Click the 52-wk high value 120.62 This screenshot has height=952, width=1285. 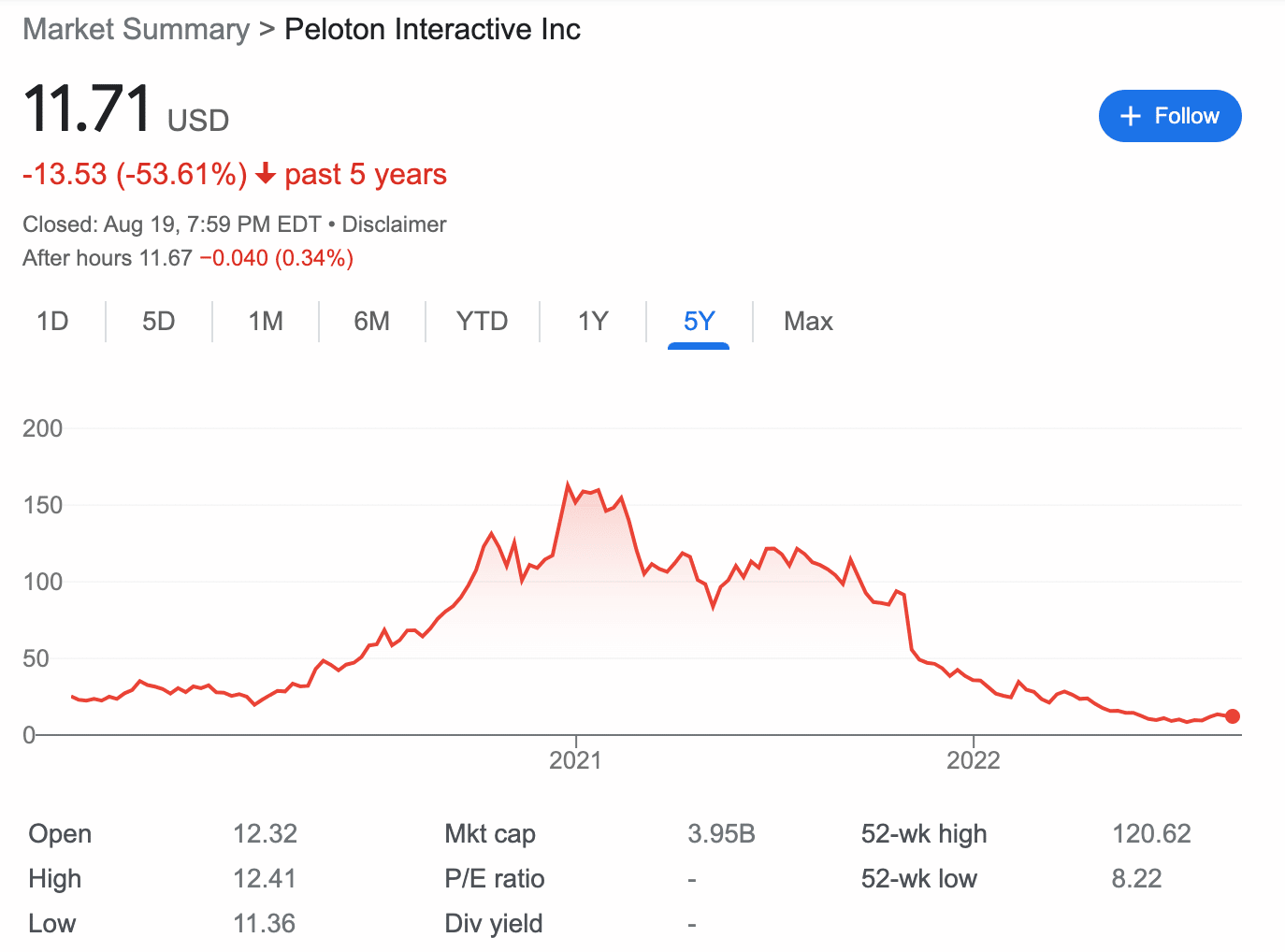pos(1151,833)
